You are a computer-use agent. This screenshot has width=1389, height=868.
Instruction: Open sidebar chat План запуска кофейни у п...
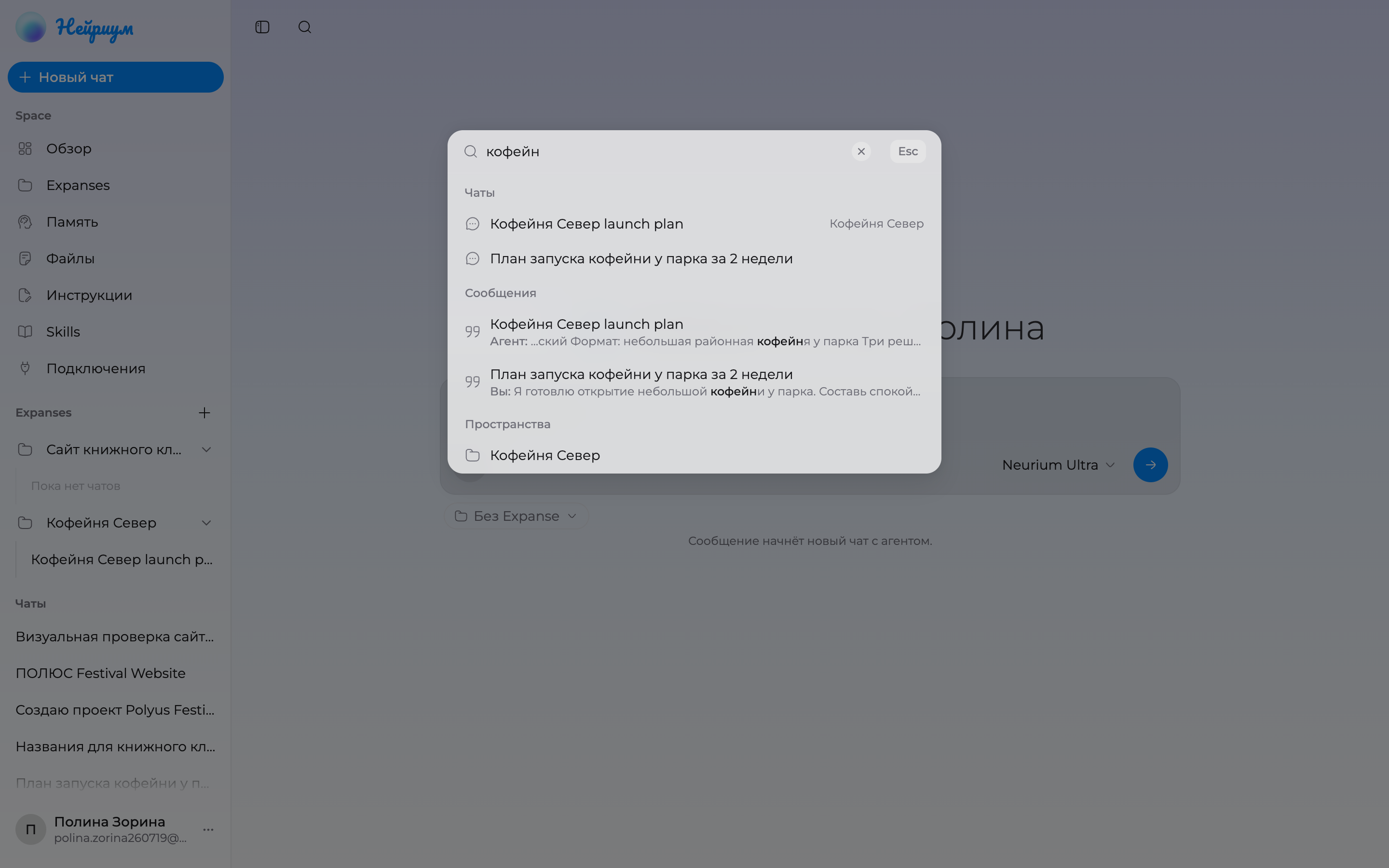115,784
